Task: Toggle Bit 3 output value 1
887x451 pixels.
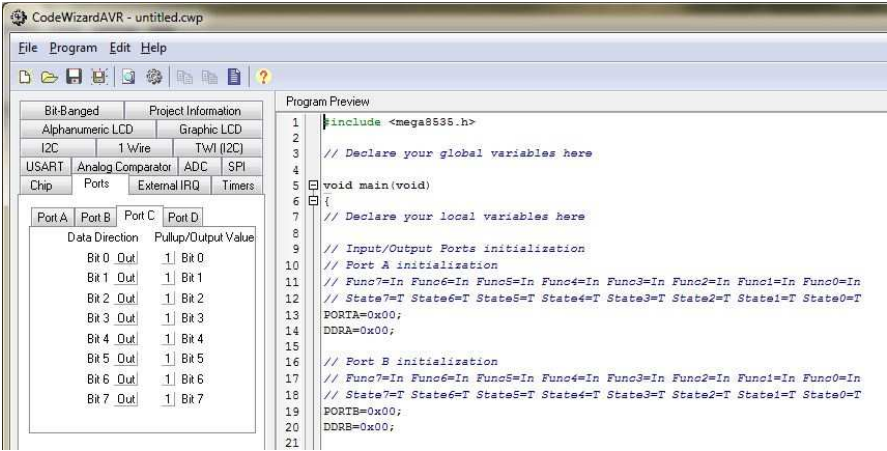Action: (x=168, y=319)
